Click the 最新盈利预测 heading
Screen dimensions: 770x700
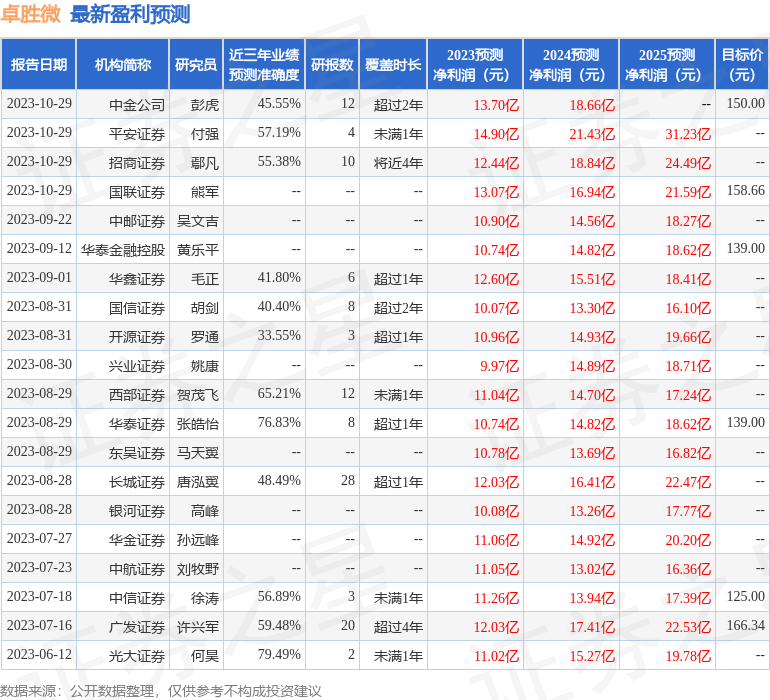(x=130, y=14)
